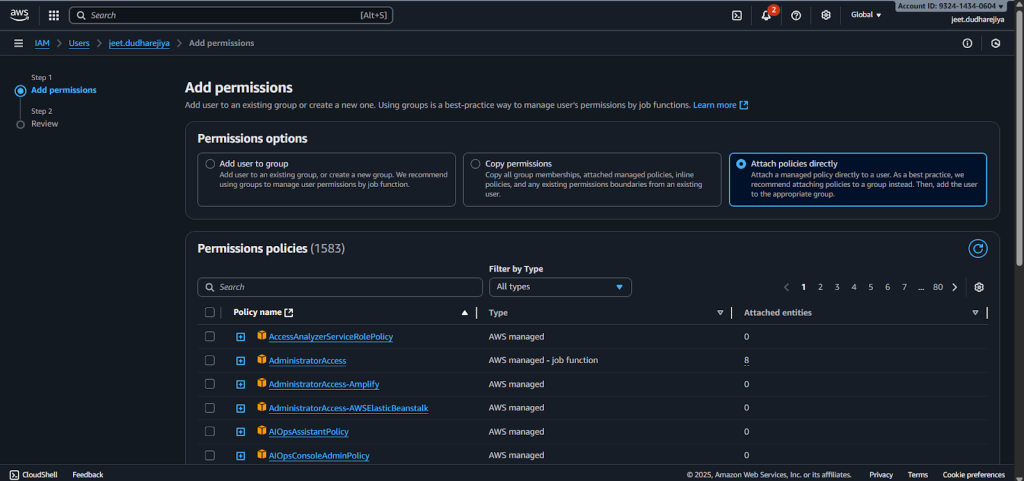Click the top AWS search bar

tap(231, 15)
